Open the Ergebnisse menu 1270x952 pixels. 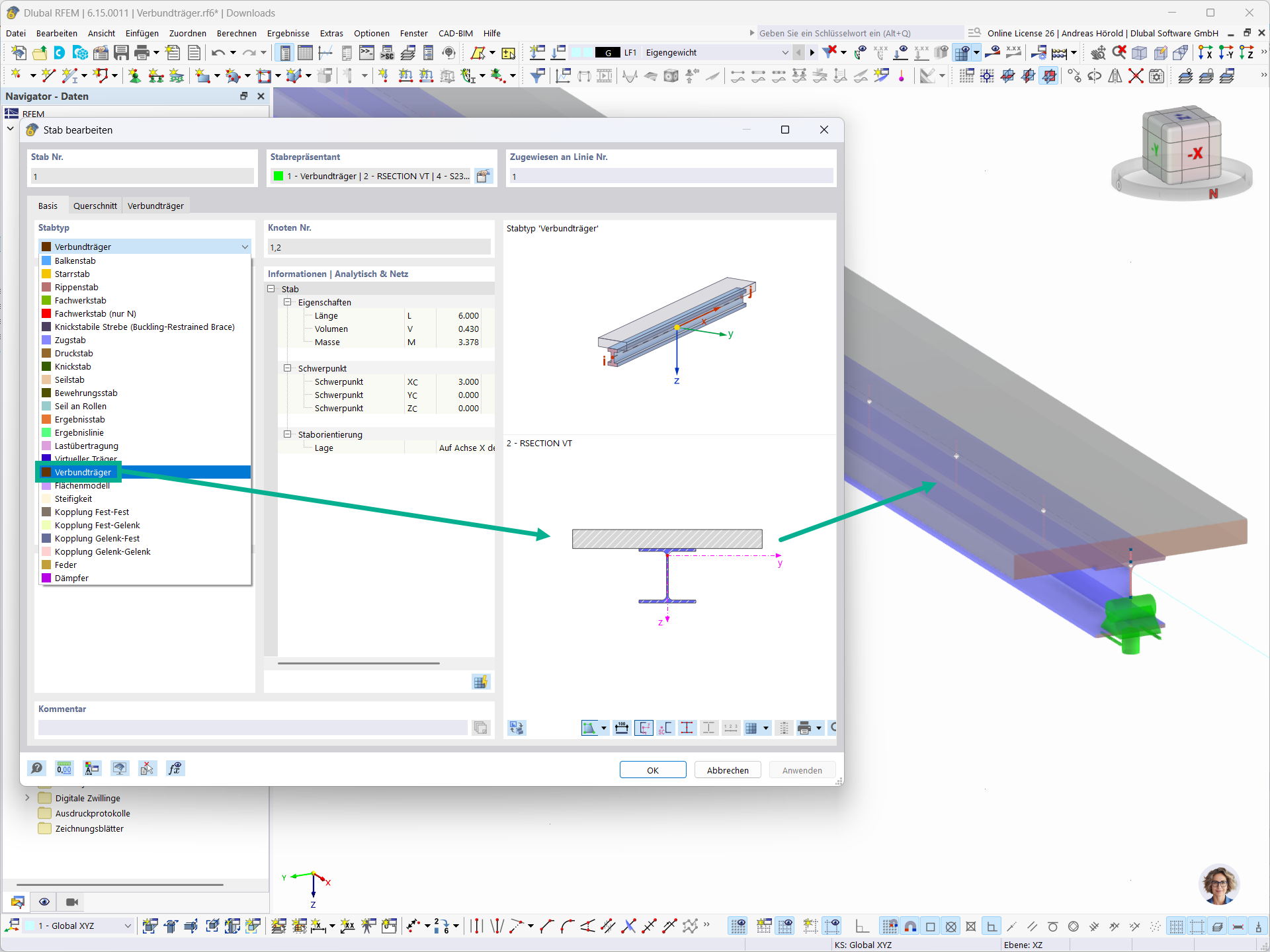(288, 33)
